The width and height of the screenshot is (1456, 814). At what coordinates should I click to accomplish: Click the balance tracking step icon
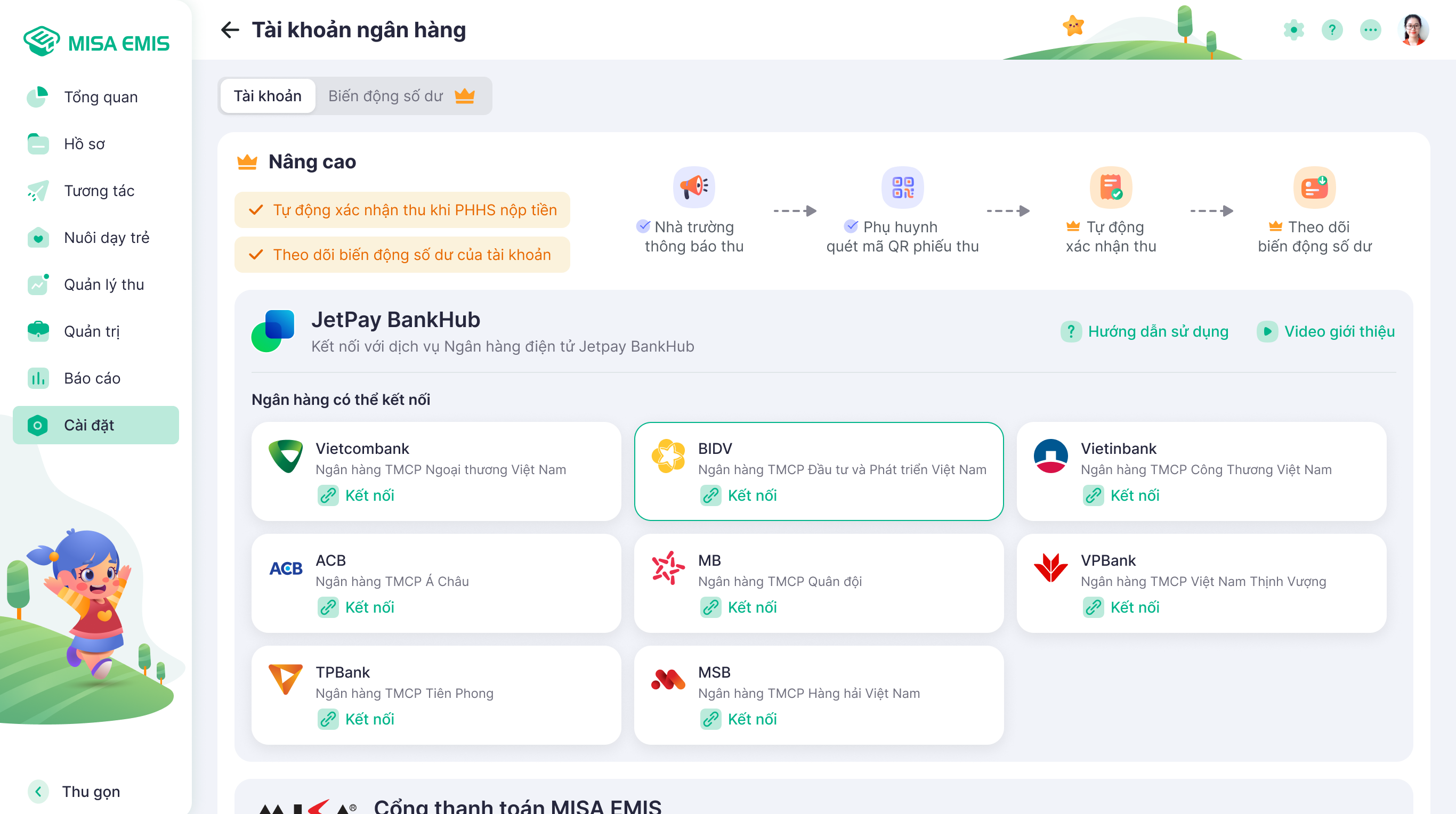tap(1314, 187)
